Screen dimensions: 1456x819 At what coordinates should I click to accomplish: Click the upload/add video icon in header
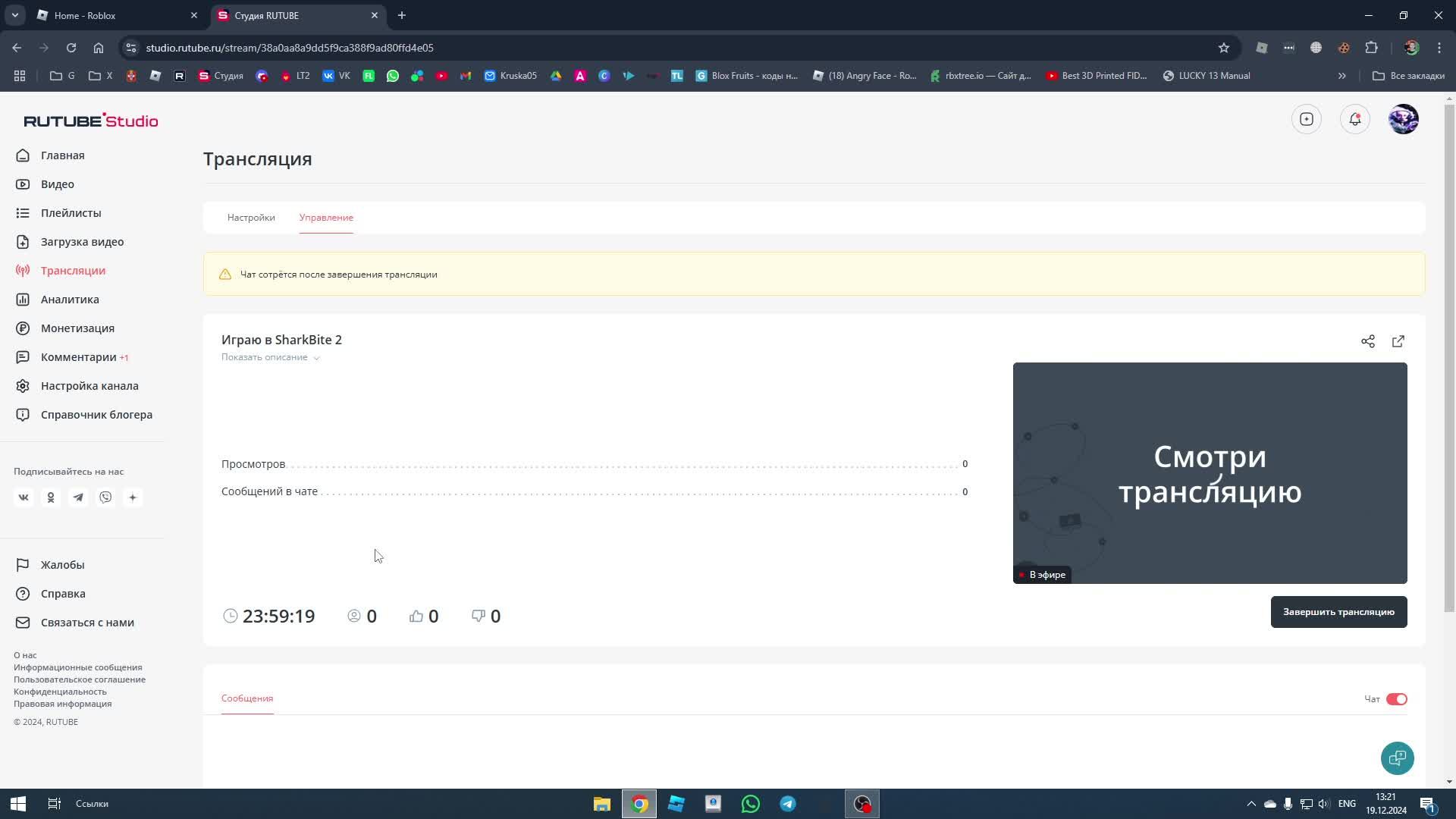(x=1306, y=119)
